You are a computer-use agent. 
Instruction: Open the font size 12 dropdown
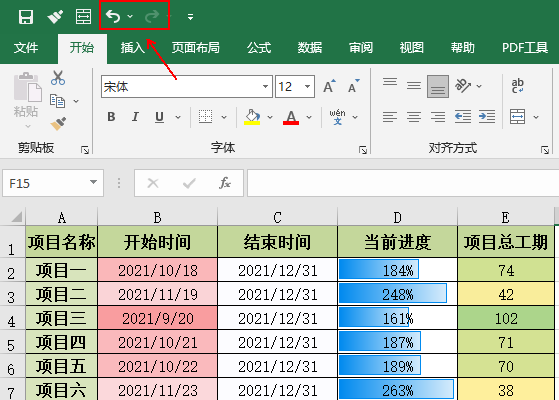tap(307, 86)
